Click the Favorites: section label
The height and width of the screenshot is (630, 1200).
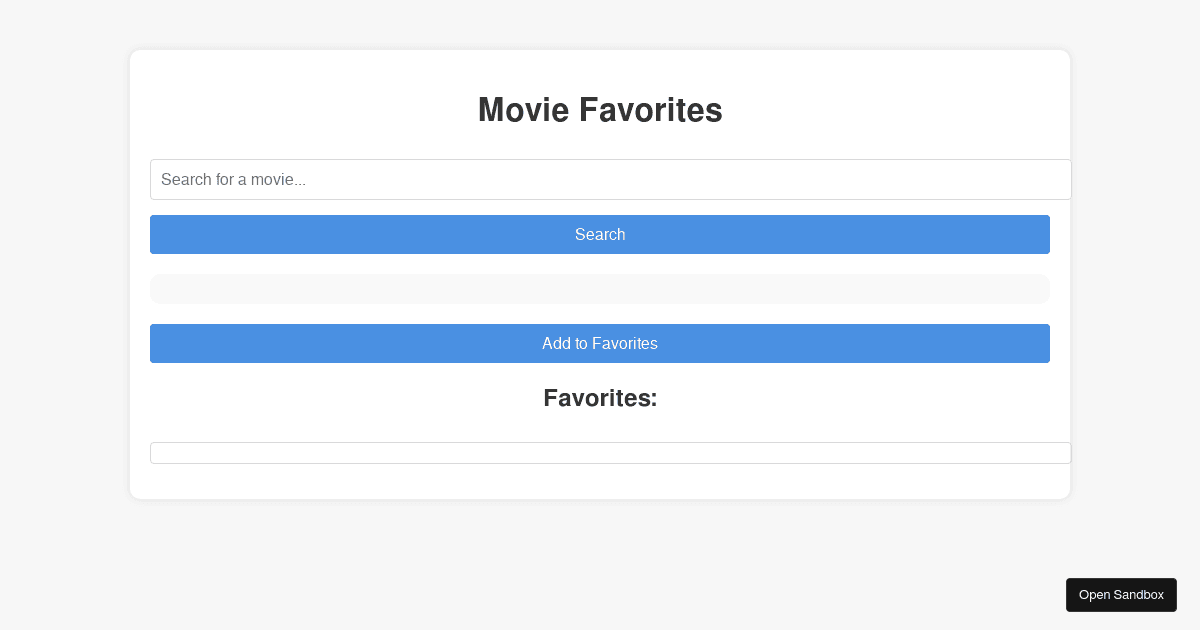click(600, 397)
